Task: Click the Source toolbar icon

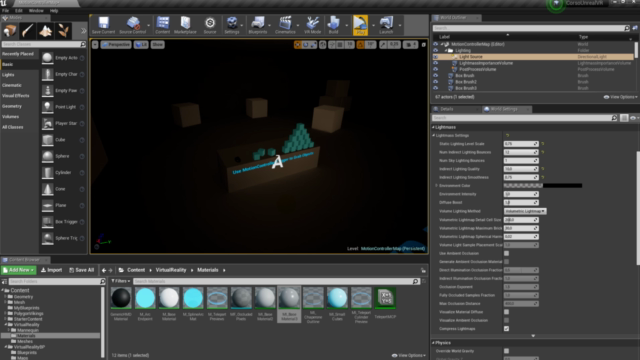Action: point(210,25)
